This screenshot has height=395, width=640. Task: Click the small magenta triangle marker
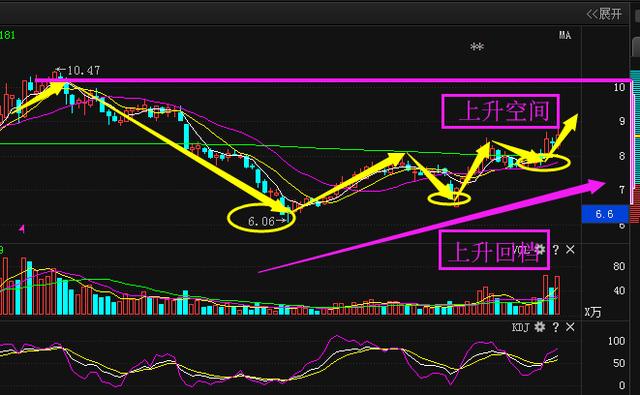pyautogui.click(x=22, y=229)
